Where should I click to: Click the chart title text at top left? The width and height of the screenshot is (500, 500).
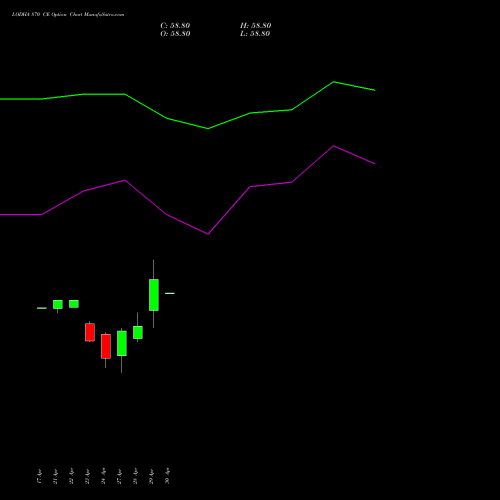pyautogui.click(x=68, y=15)
